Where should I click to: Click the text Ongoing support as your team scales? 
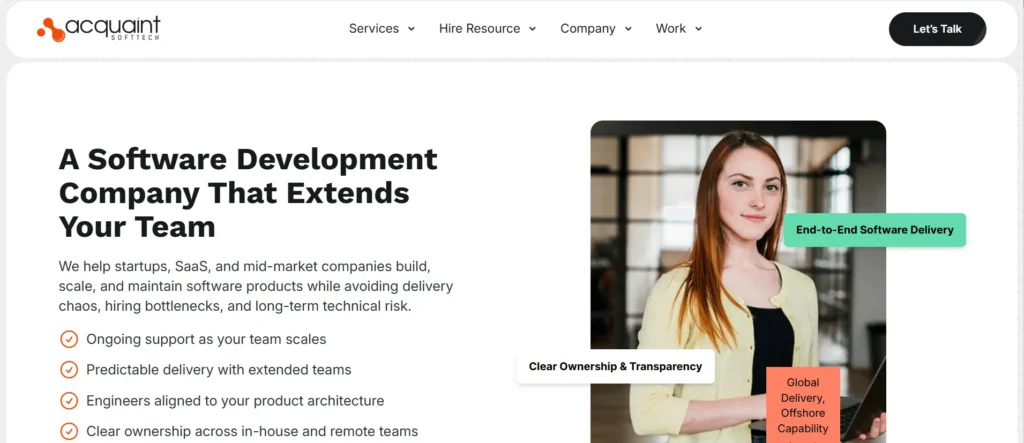[206, 339]
